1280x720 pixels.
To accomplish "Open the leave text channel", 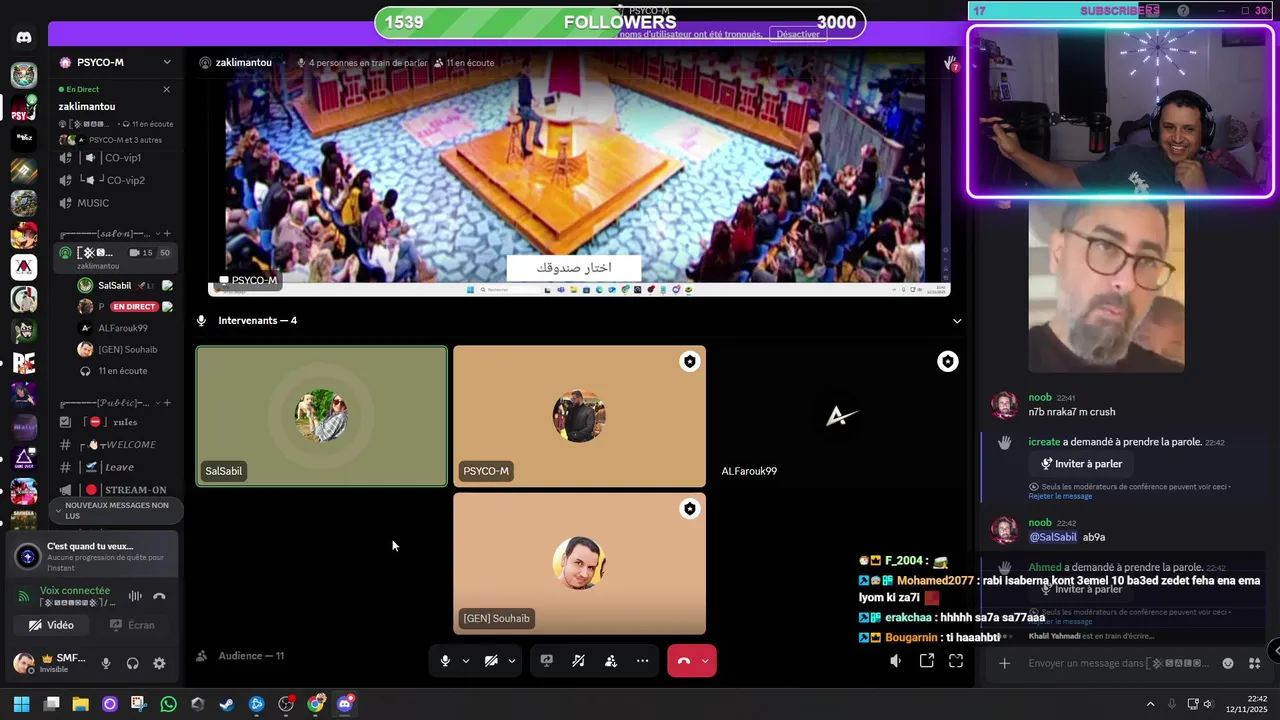I will click(x=115, y=467).
